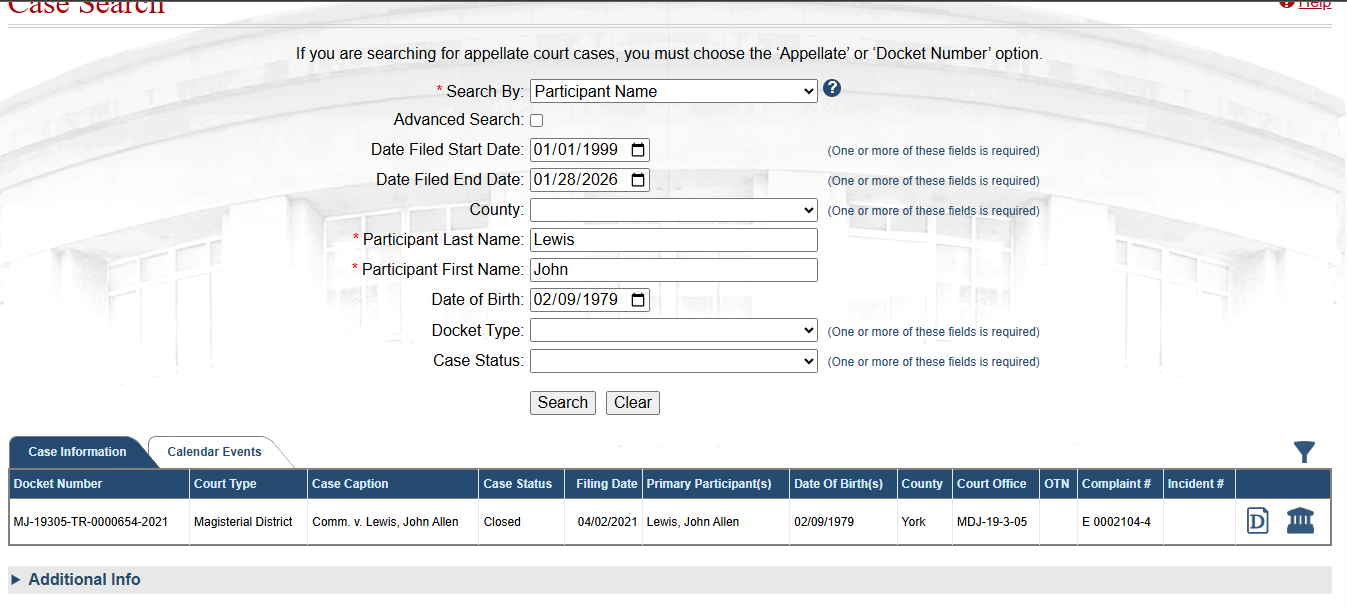Click the Help link at top right
Viewport: 1347px width, 608px height.
[1313, 4]
